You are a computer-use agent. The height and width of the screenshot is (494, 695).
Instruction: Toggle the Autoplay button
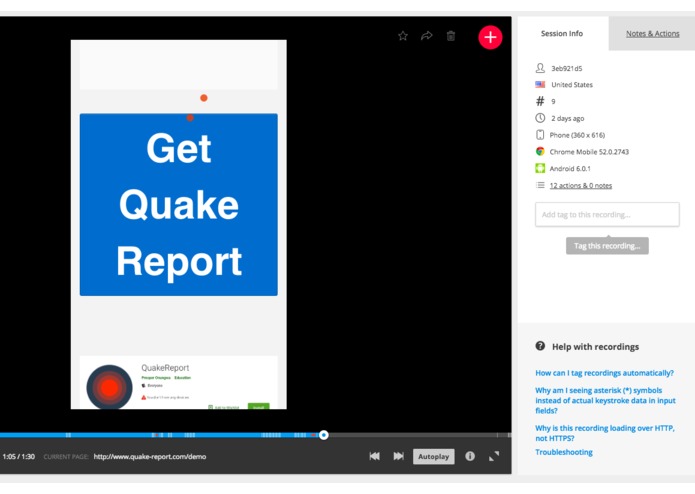click(433, 456)
